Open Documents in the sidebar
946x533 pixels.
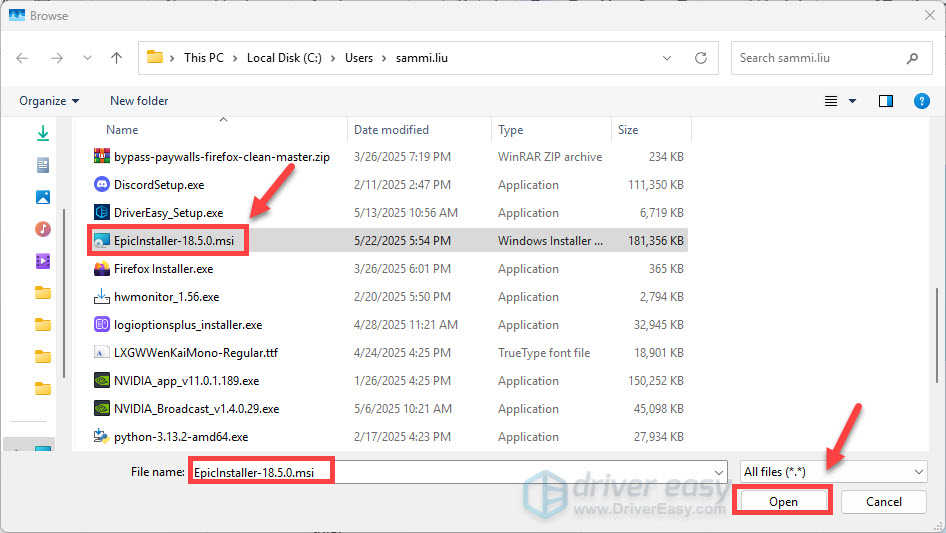coord(43,165)
